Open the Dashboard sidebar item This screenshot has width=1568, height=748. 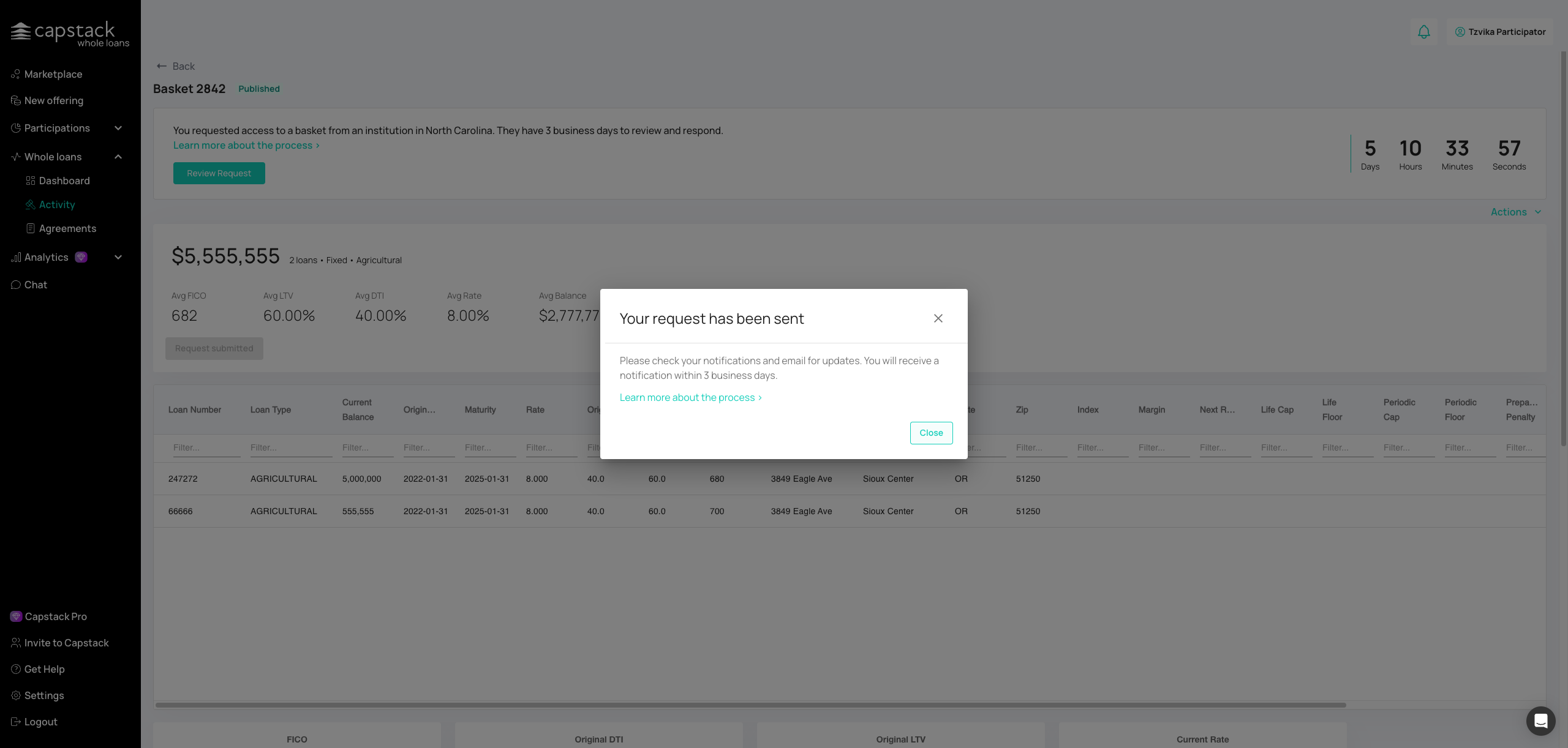click(x=64, y=181)
